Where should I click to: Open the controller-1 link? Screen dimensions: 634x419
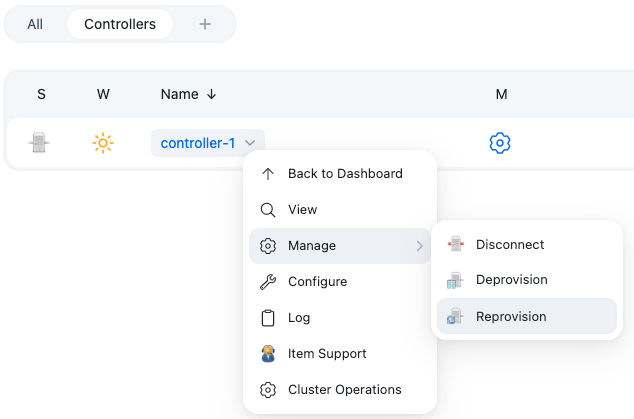point(198,143)
